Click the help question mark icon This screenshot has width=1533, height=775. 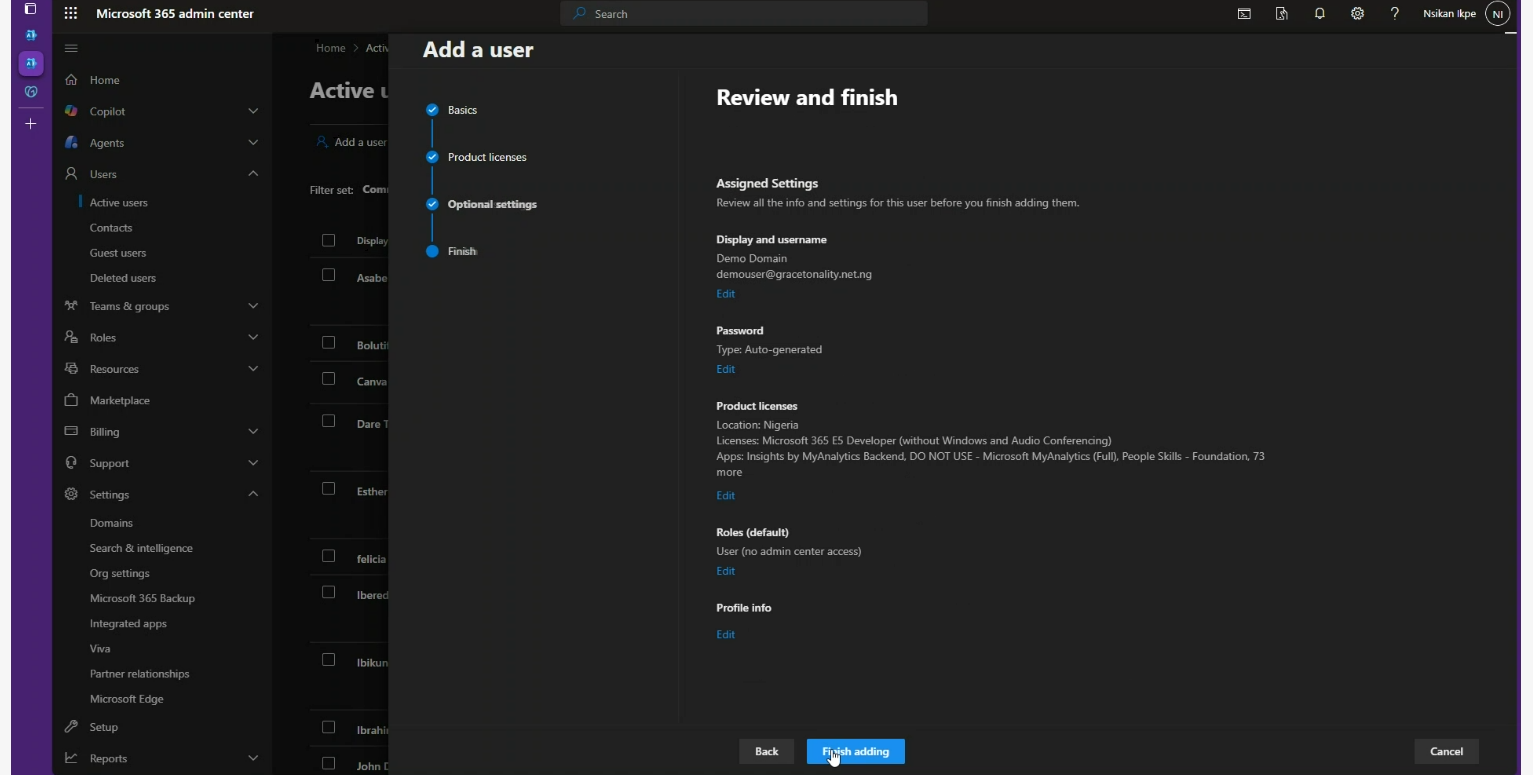click(x=1394, y=14)
